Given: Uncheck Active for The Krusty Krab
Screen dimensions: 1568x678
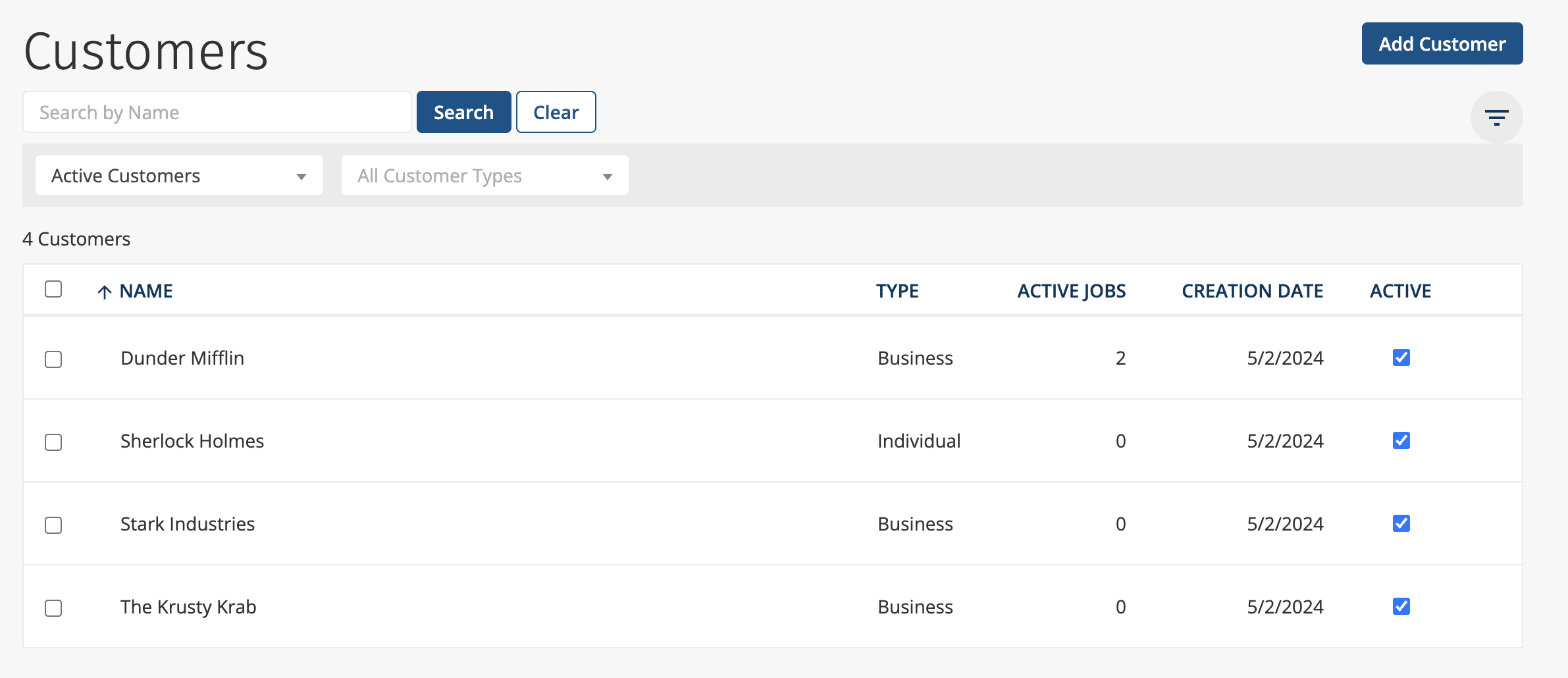Looking at the screenshot, I should point(1401,606).
